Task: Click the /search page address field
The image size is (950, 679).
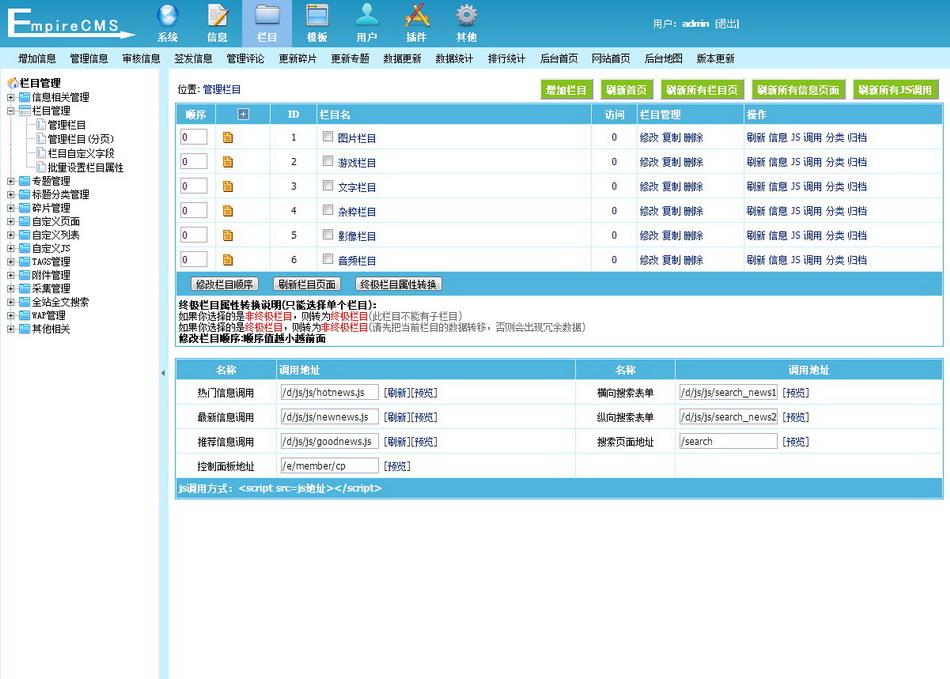Action: pos(728,442)
